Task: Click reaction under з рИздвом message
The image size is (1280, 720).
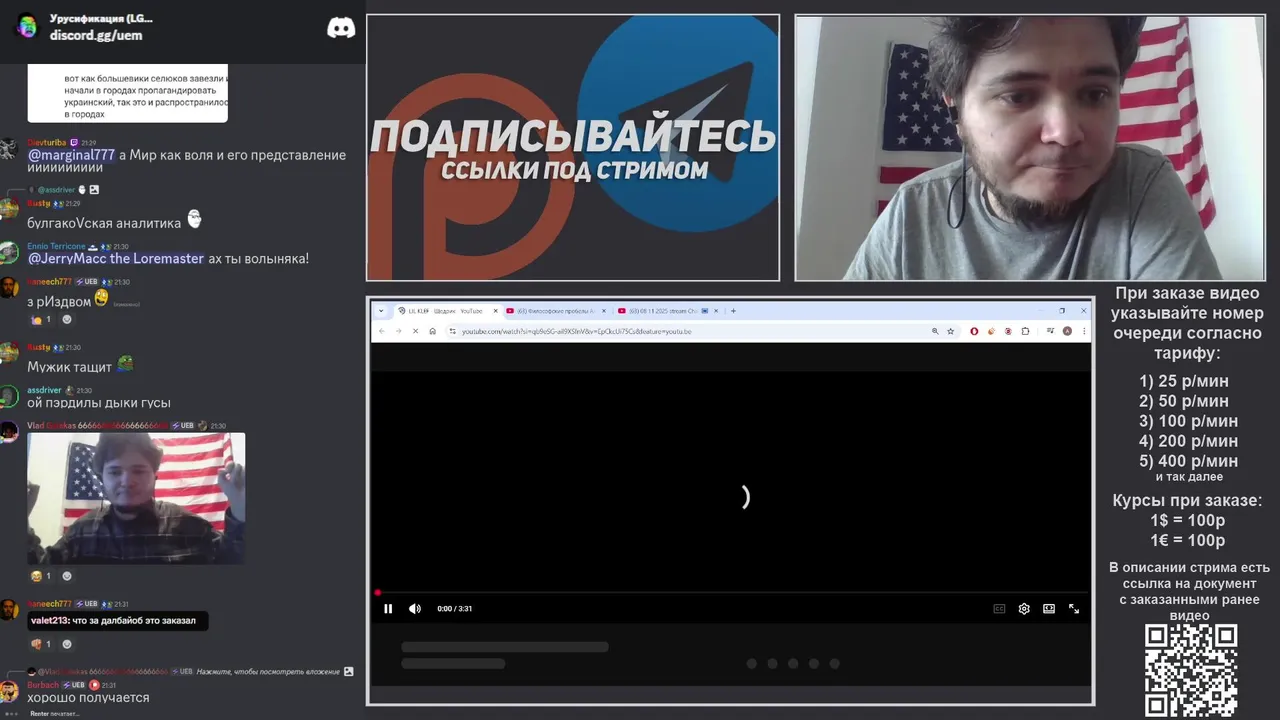Action: tap(41, 320)
